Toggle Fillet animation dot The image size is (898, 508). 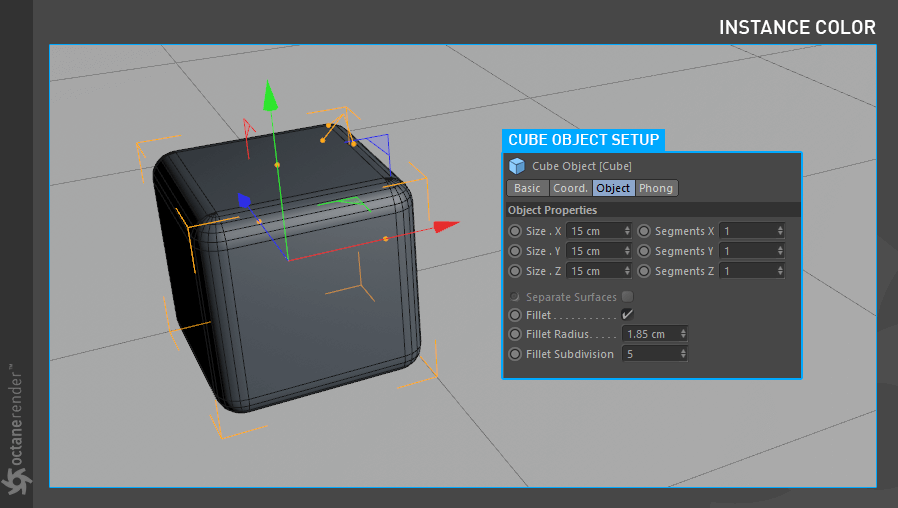[515, 315]
